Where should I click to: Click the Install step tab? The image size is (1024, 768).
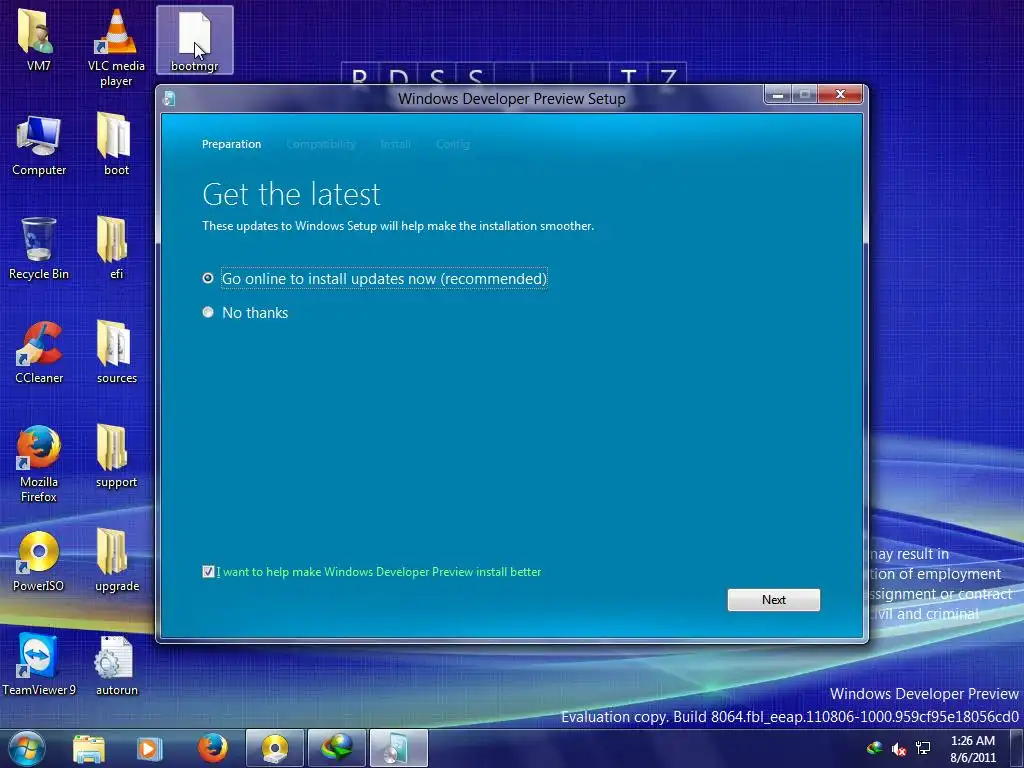pyautogui.click(x=396, y=144)
